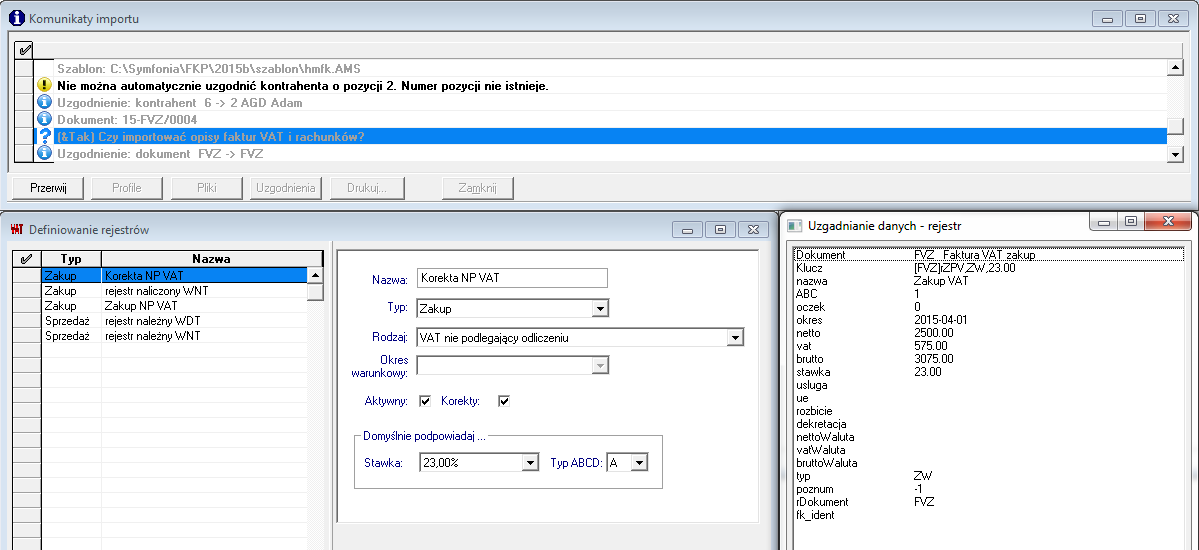Click the warning icon beside 'Nie można automatycznie uzgodnić' message
This screenshot has width=1199, height=550.
44,86
